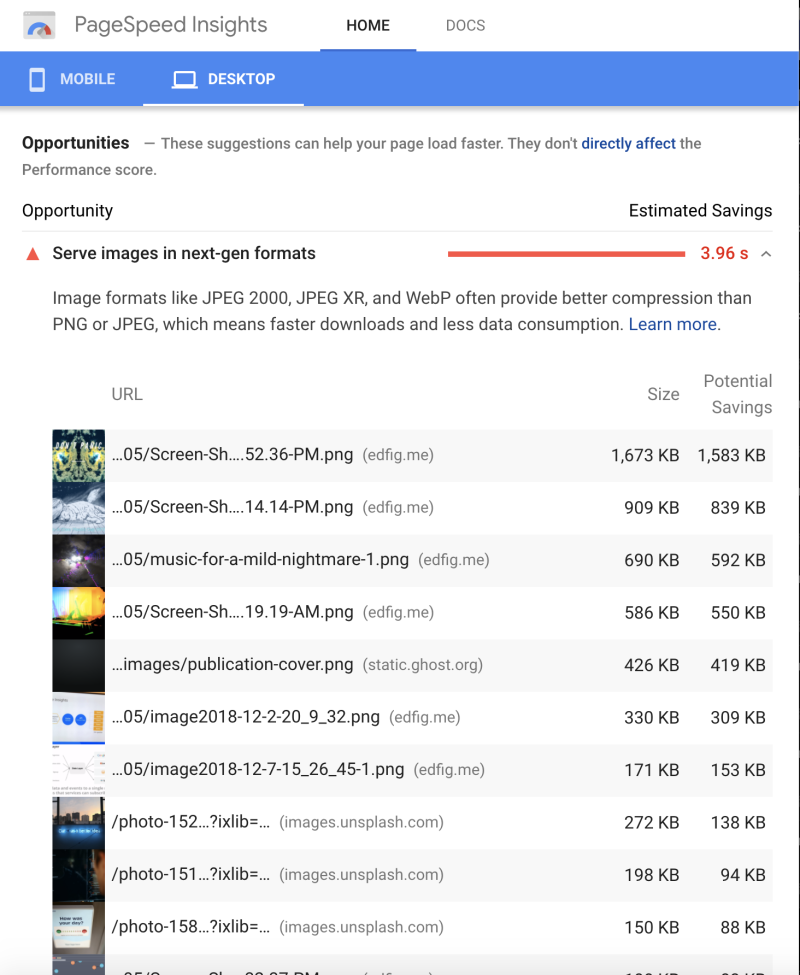Click URL '...images/publication-cover.png'
The height and width of the screenshot is (975, 800).
(x=232, y=665)
